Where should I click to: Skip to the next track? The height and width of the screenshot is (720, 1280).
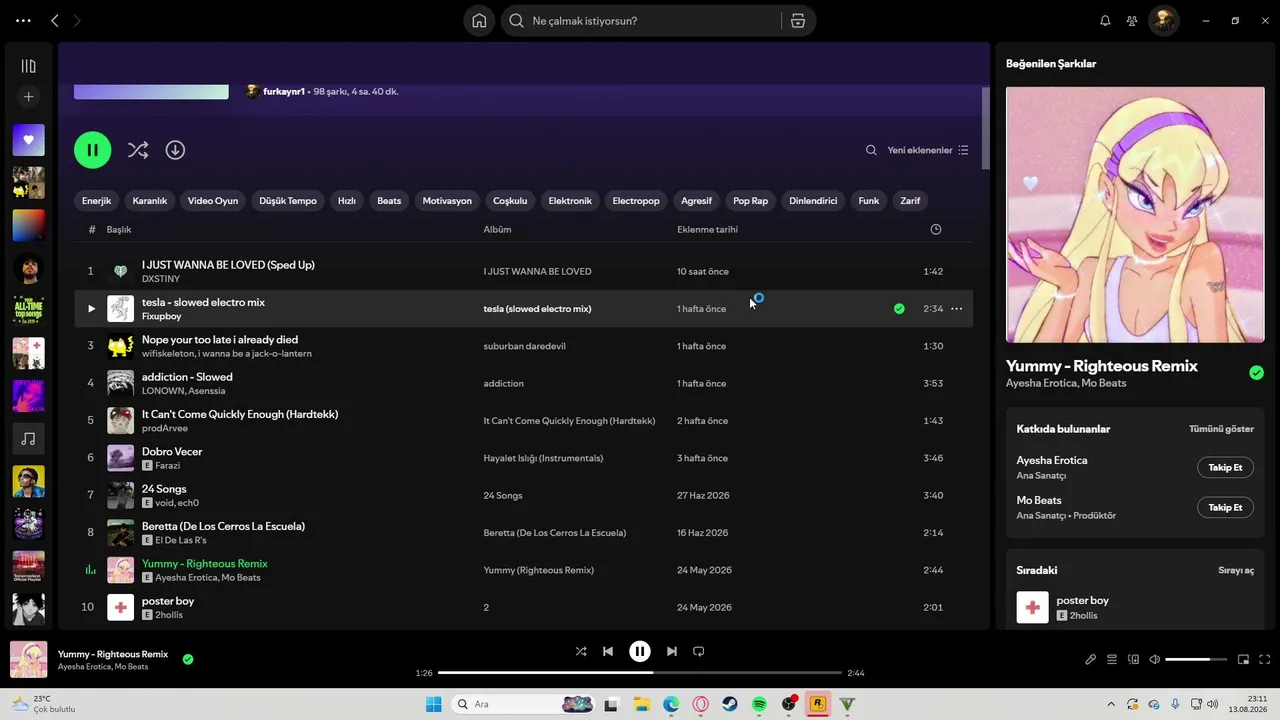pos(672,651)
